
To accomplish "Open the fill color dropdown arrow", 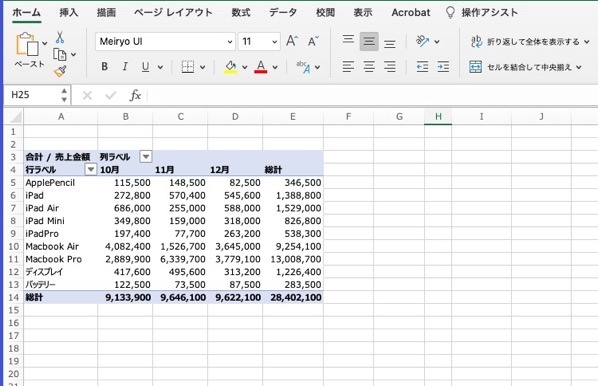I will coord(244,67).
